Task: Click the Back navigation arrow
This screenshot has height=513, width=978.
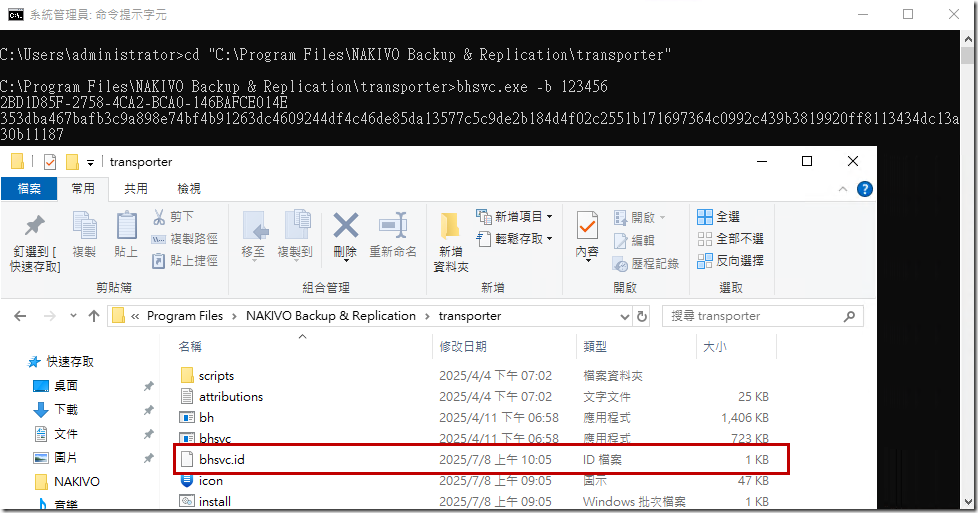Action: click(20, 316)
